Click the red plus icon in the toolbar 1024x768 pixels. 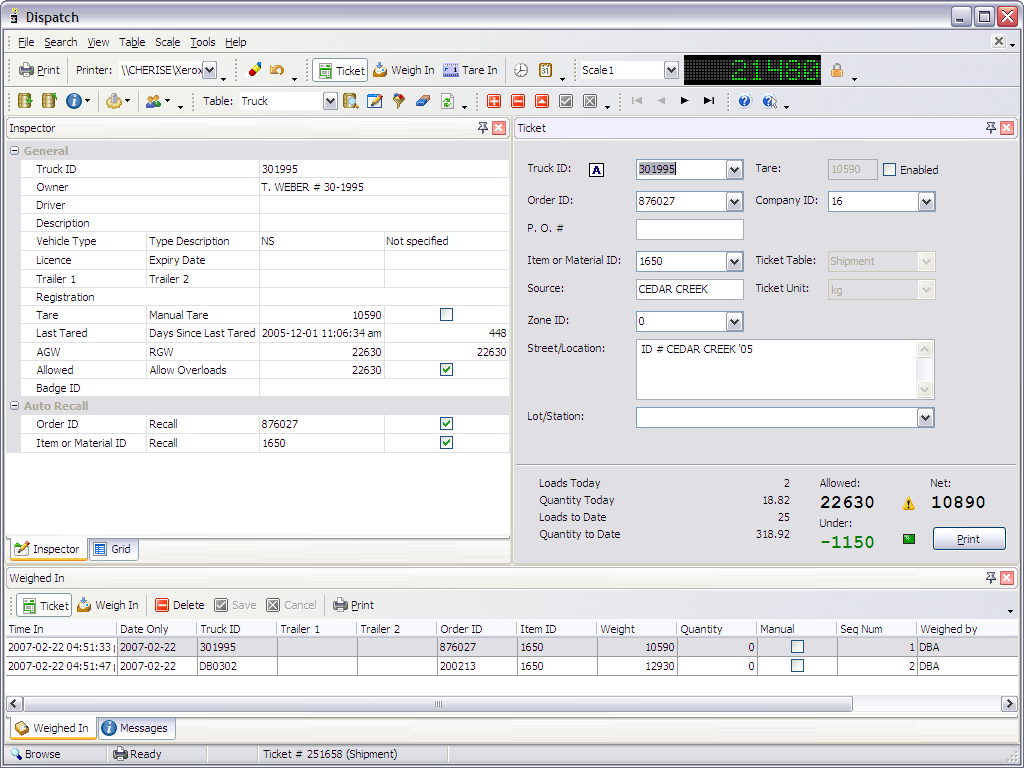(494, 101)
